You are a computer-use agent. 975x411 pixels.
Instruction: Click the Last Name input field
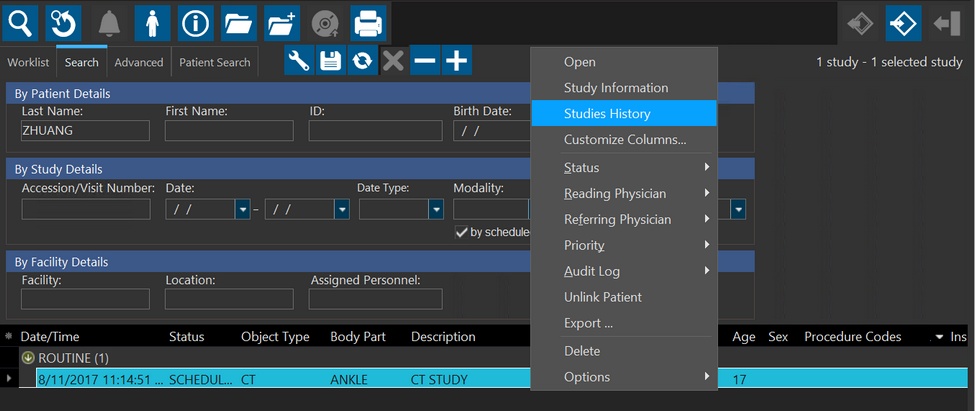pos(85,131)
